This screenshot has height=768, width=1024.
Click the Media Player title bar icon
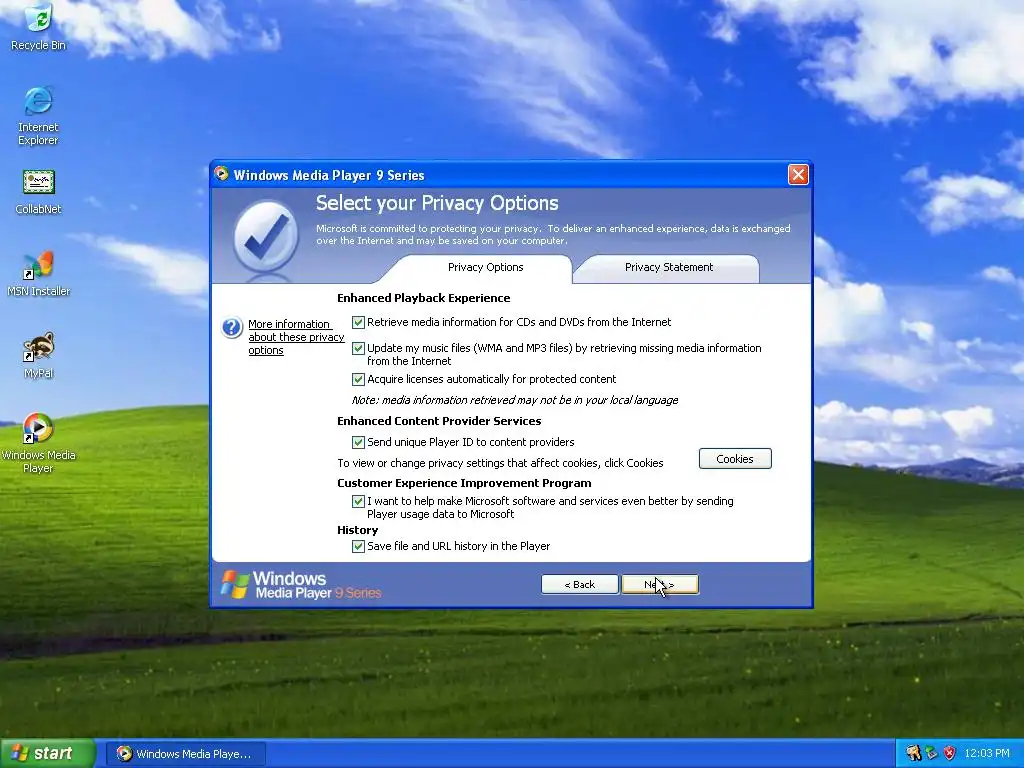[x=222, y=174]
